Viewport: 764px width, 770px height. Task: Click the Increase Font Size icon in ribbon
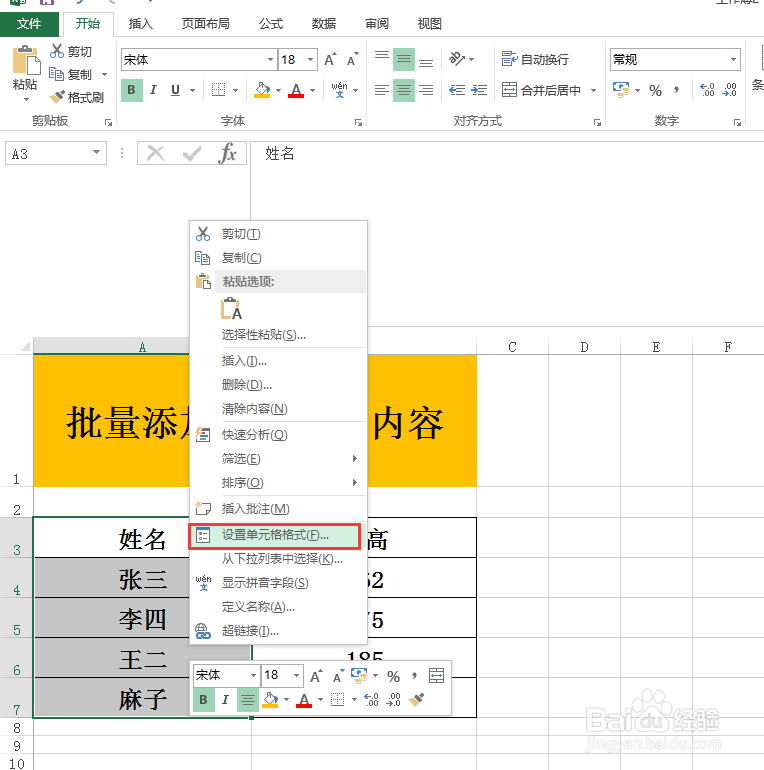pos(330,59)
